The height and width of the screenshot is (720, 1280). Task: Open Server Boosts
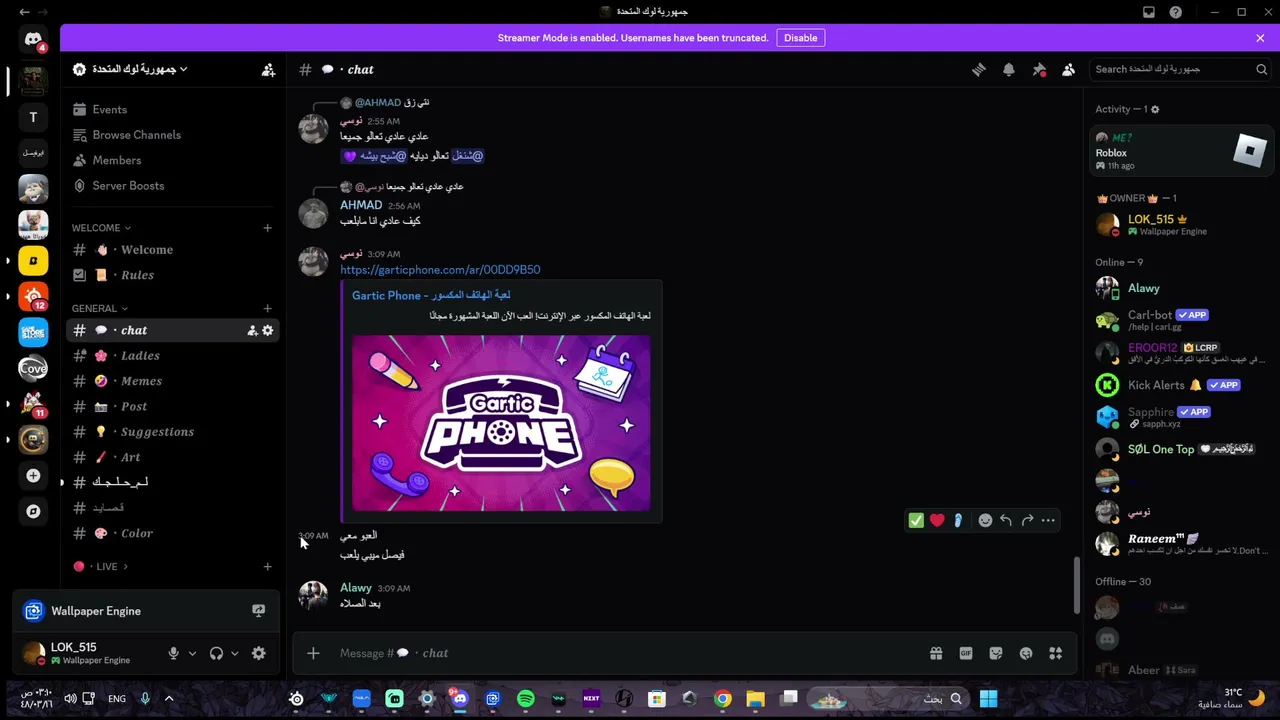(173, 186)
